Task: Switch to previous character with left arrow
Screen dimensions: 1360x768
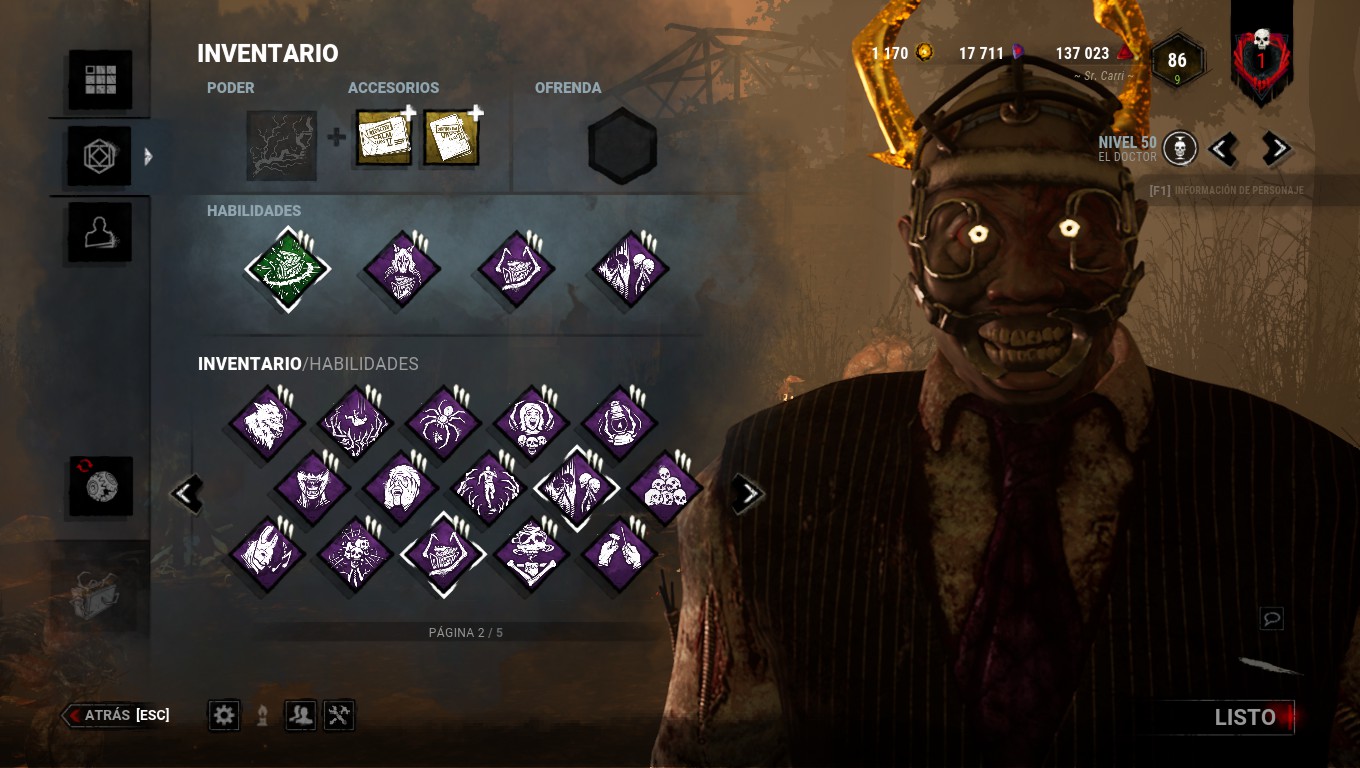Action: [1222, 149]
